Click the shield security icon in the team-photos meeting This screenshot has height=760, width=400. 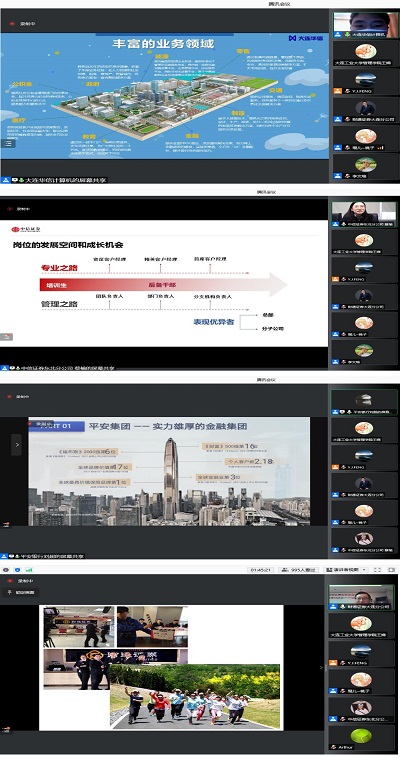click(17, 570)
